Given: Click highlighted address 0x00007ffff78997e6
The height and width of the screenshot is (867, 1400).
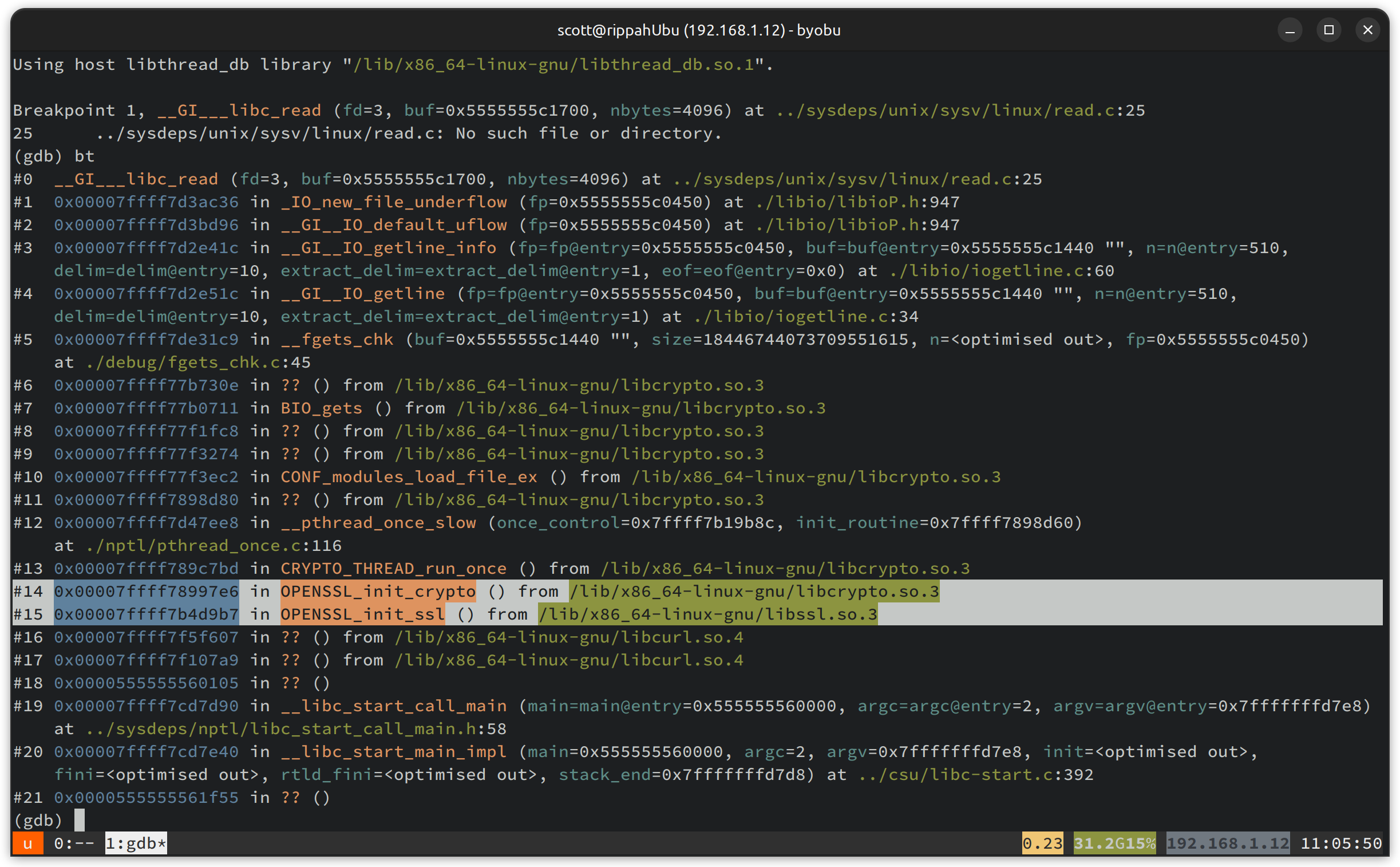Looking at the screenshot, I should 146,591.
